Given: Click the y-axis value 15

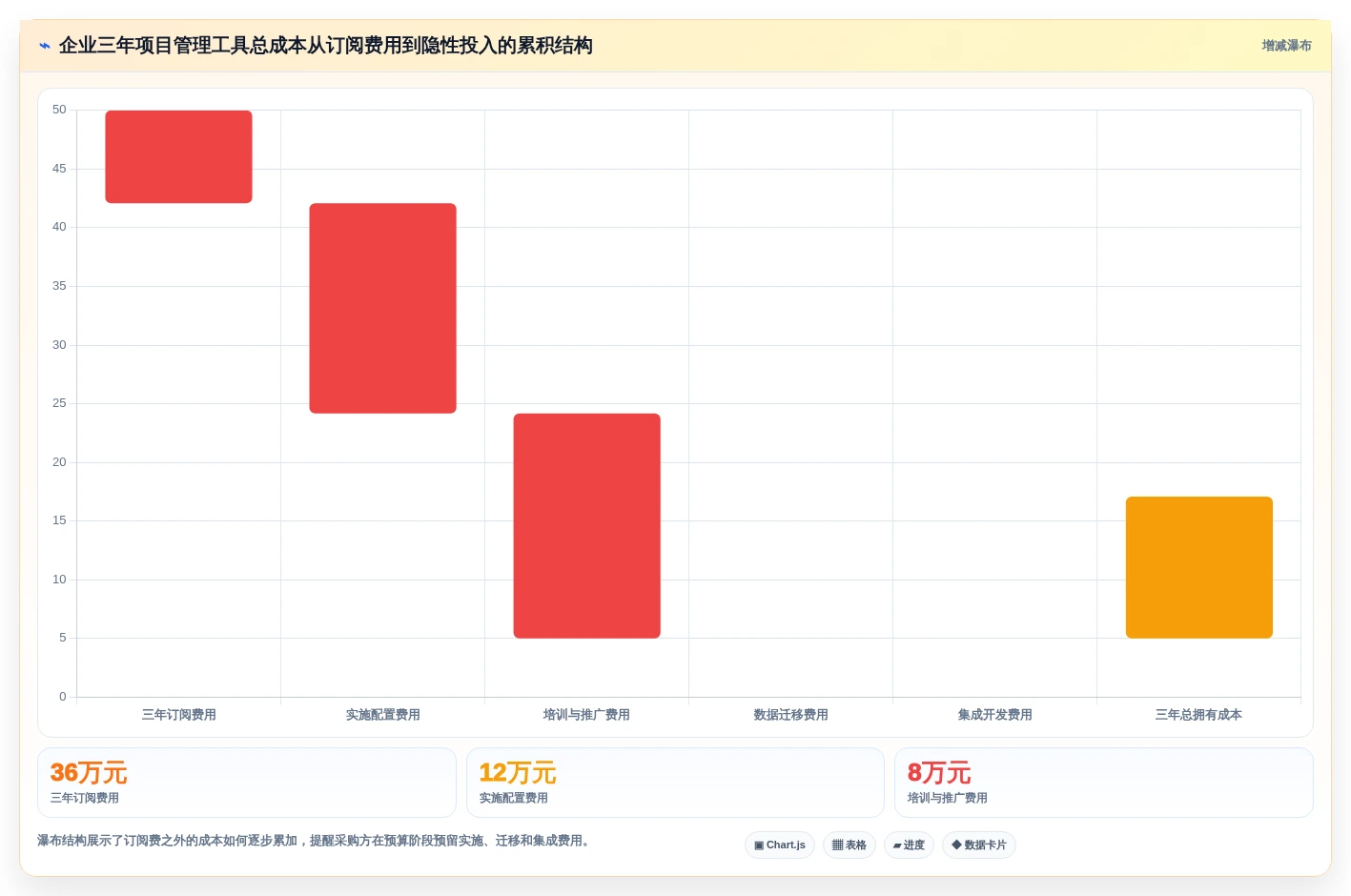Looking at the screenshot, I should click(x=59, y=520).
